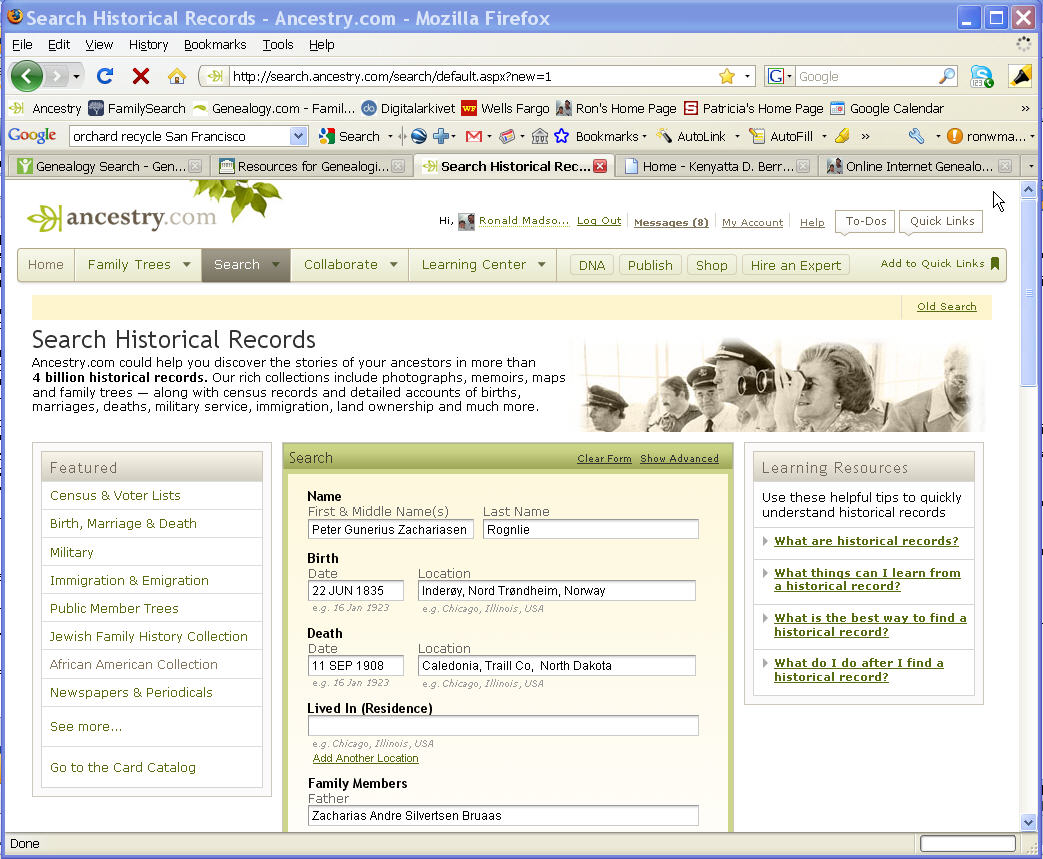Click Add Another Location link
Viewport: 1043px width, 859px height.
click(x=365, y=759)
